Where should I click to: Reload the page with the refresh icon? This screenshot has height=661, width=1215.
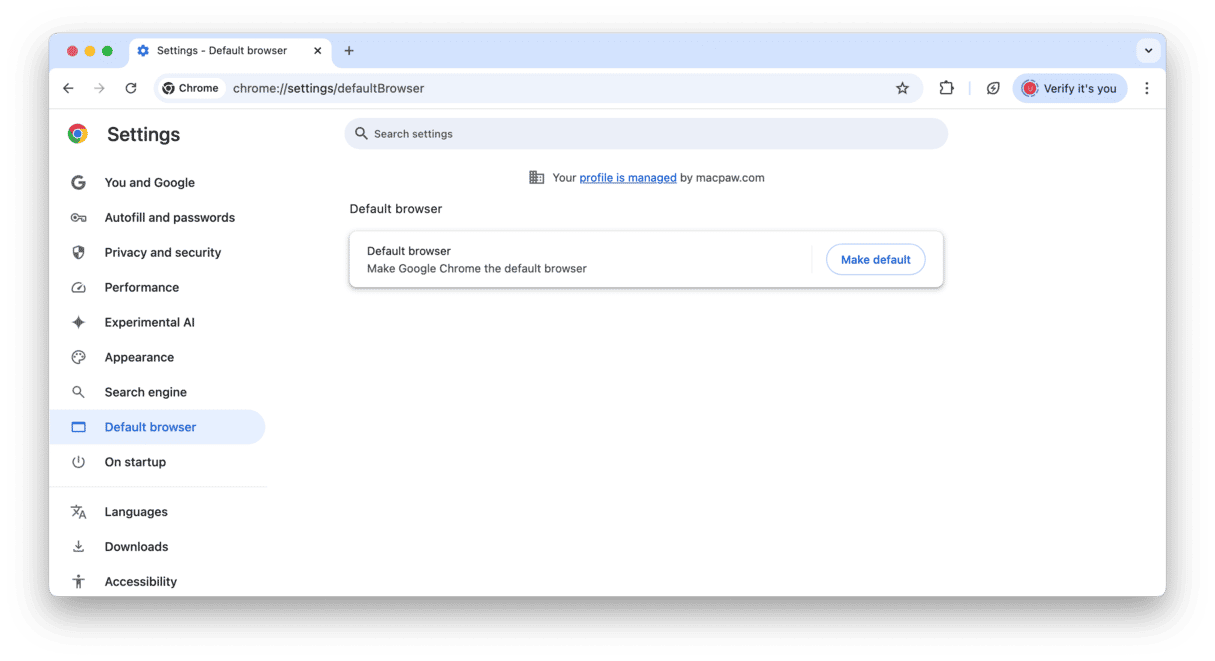tap(130, 88)
